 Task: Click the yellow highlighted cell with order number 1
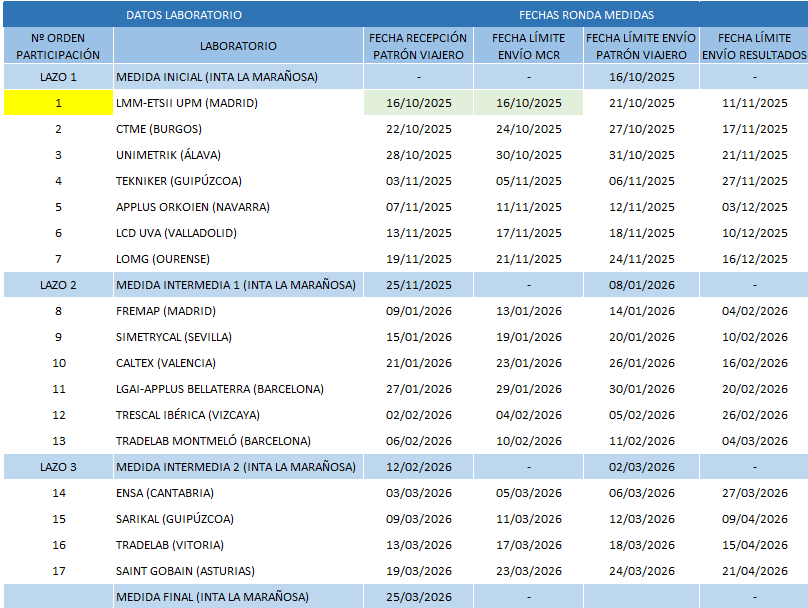pos(58,103)
